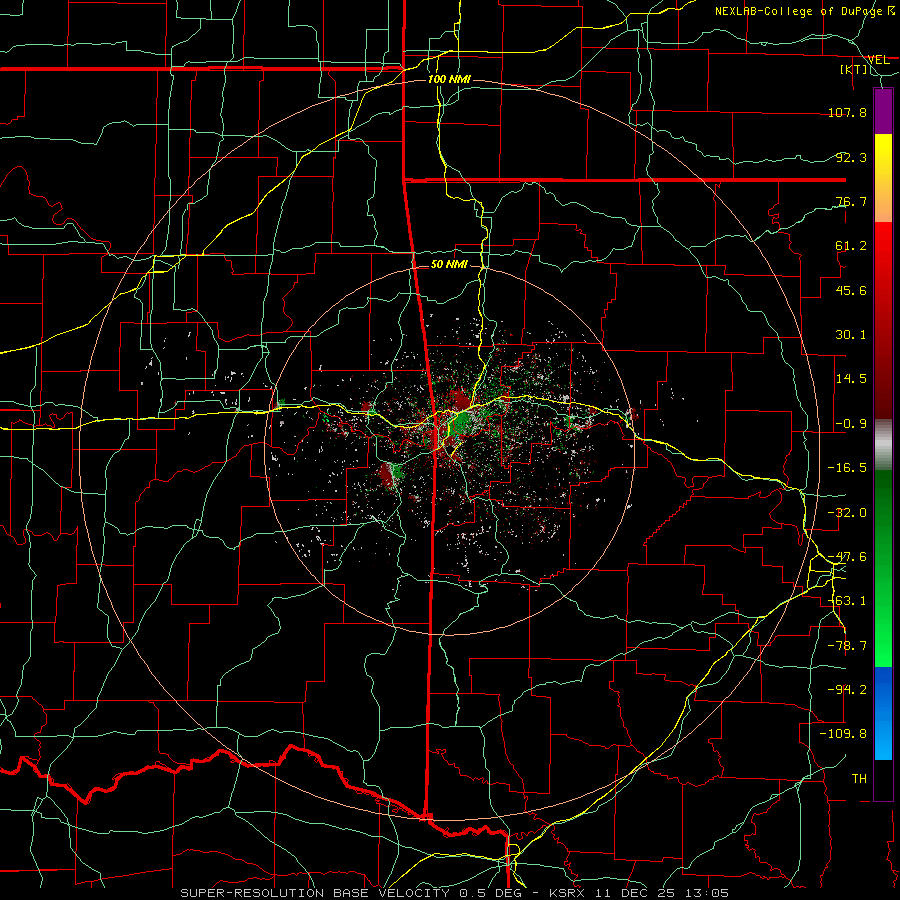
Task: Click the -32.0 velocity scale value
Action: click(x=847, y=513)
